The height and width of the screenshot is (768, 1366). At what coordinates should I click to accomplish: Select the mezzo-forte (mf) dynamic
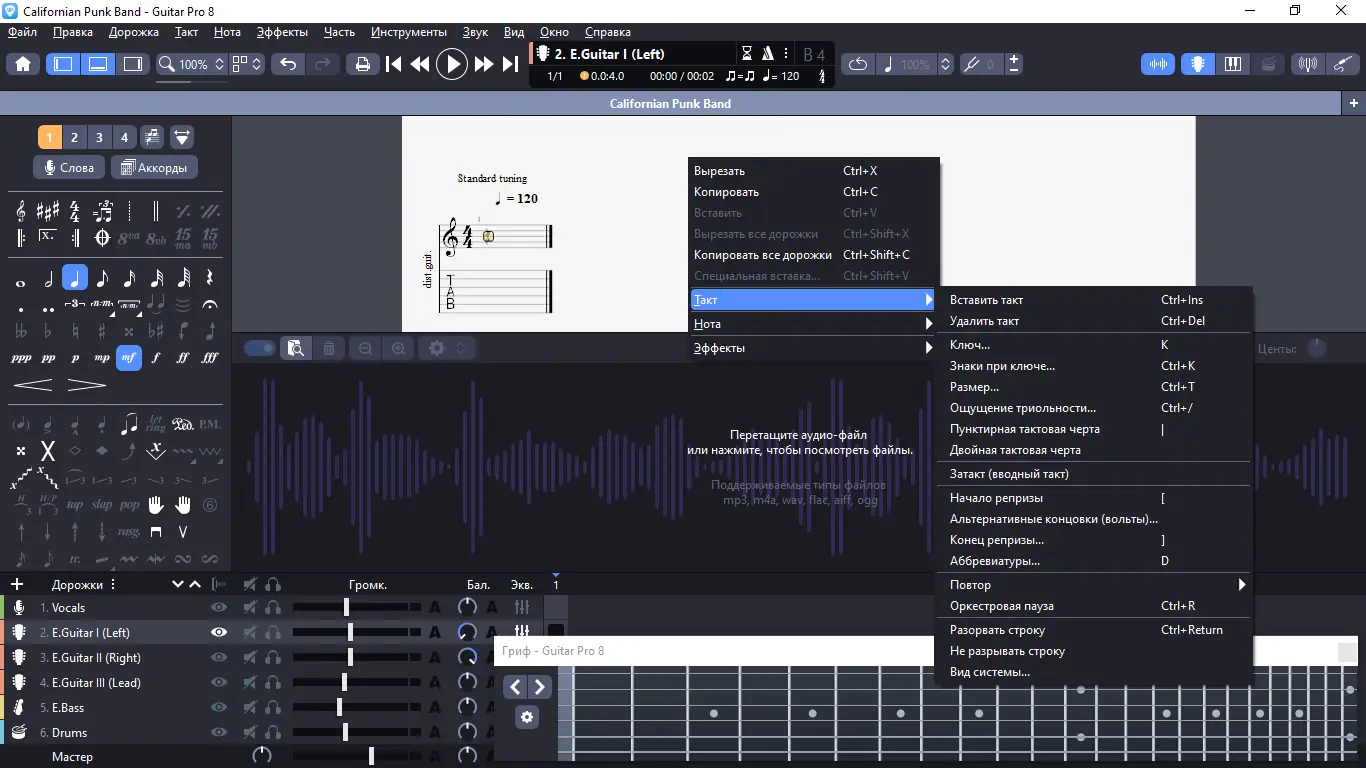click(129, 358)
